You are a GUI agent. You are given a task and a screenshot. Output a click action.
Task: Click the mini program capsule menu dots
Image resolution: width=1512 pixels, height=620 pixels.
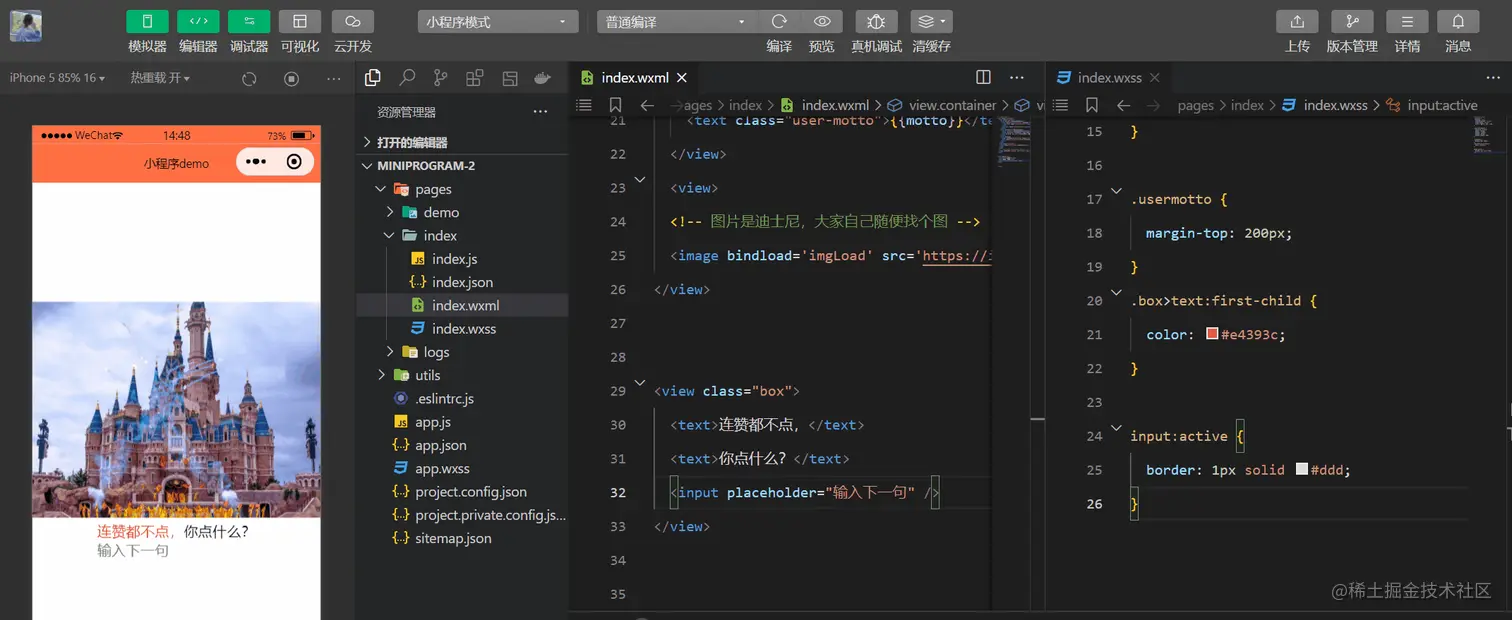(256, 162)
